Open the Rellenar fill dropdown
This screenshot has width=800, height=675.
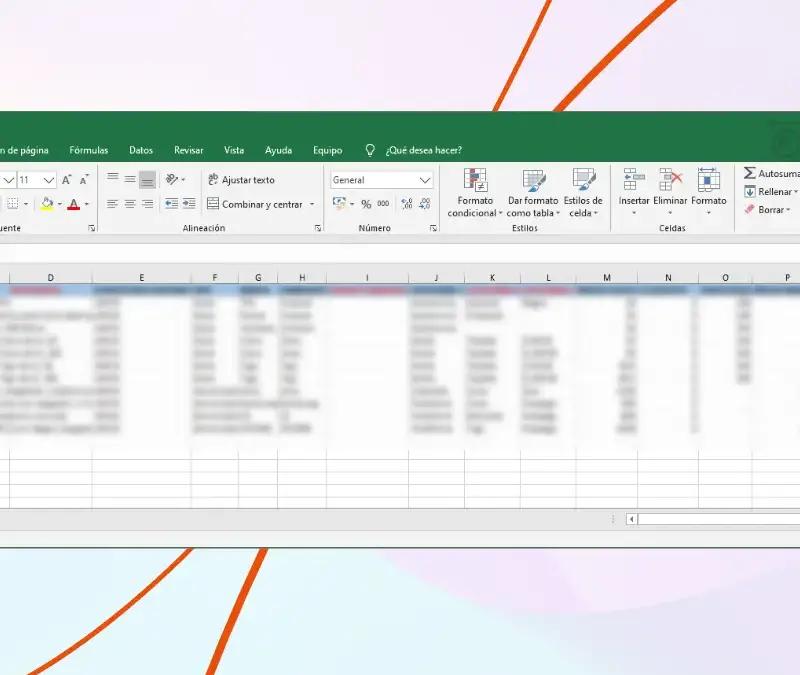pos(770,191)
